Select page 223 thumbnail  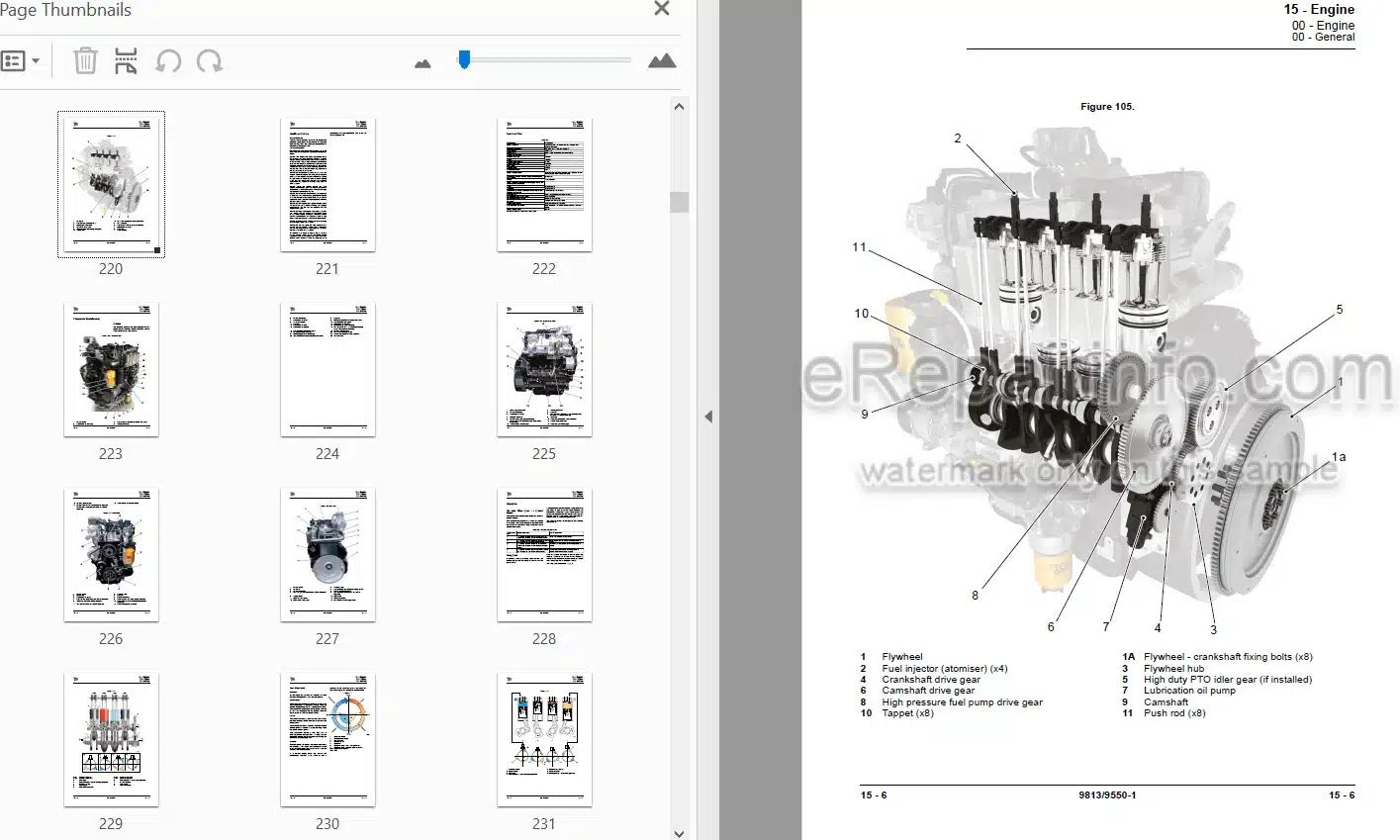pyautogui.click(x=111, y=369)
